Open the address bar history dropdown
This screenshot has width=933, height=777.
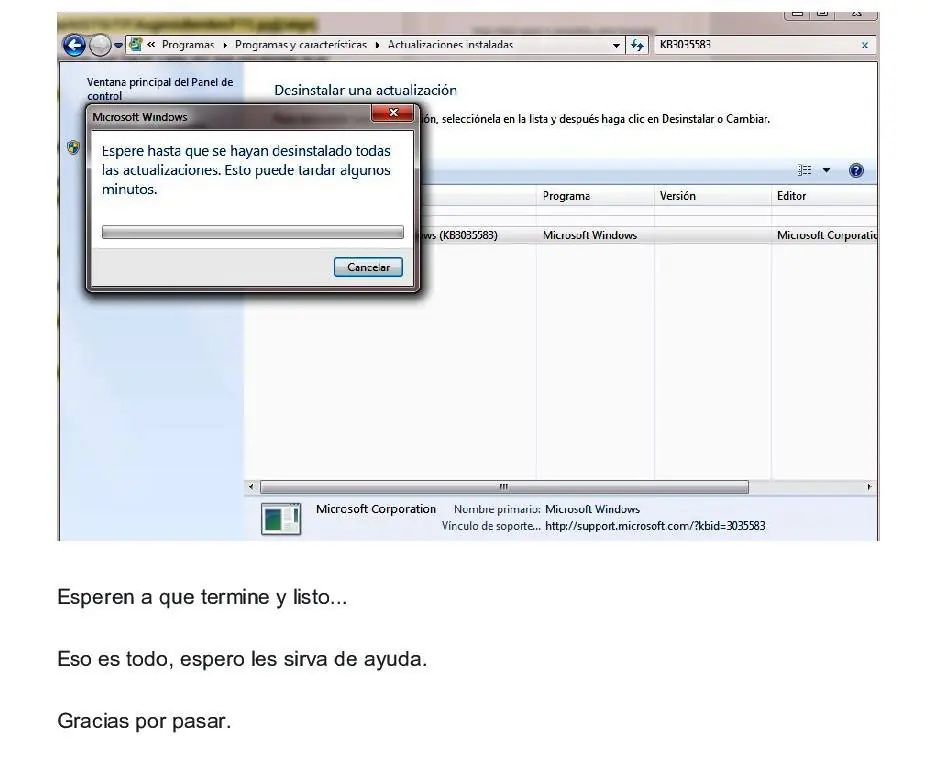coord(616,45)
